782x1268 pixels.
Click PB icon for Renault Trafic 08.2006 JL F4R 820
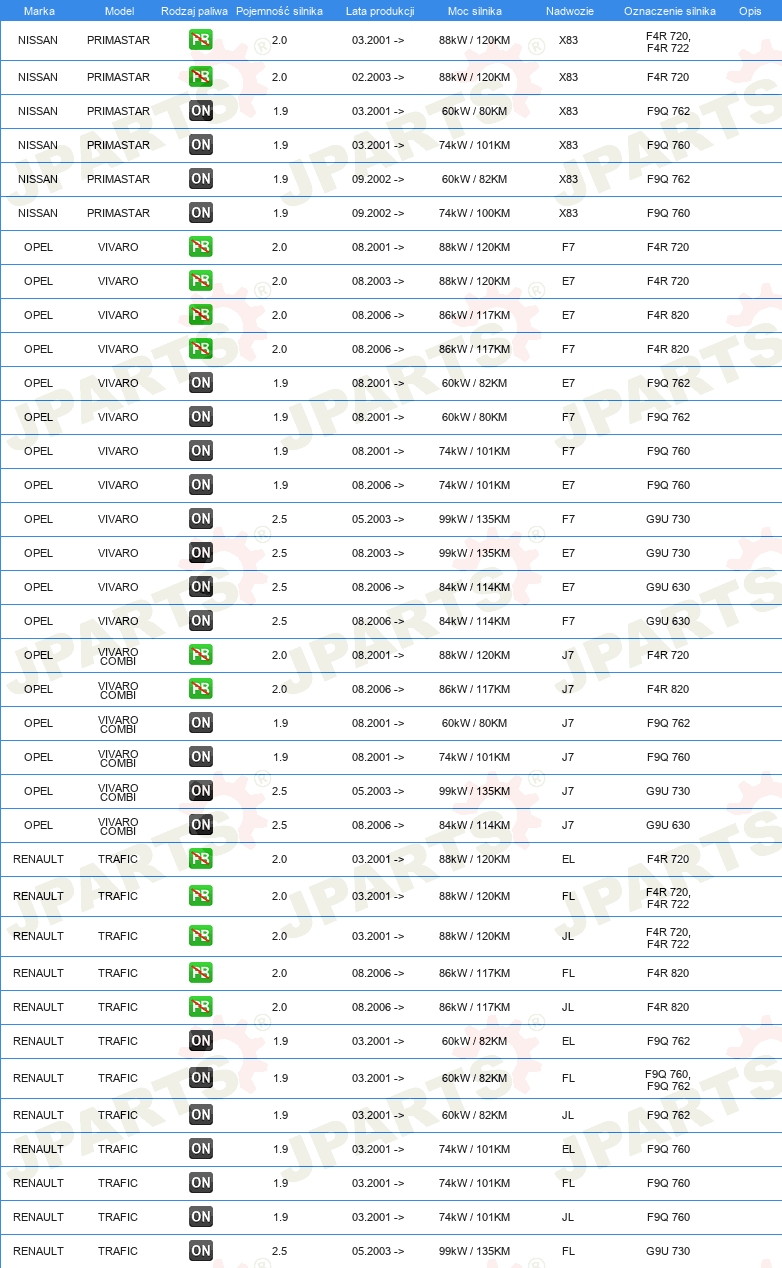[x=201, y=1007]
